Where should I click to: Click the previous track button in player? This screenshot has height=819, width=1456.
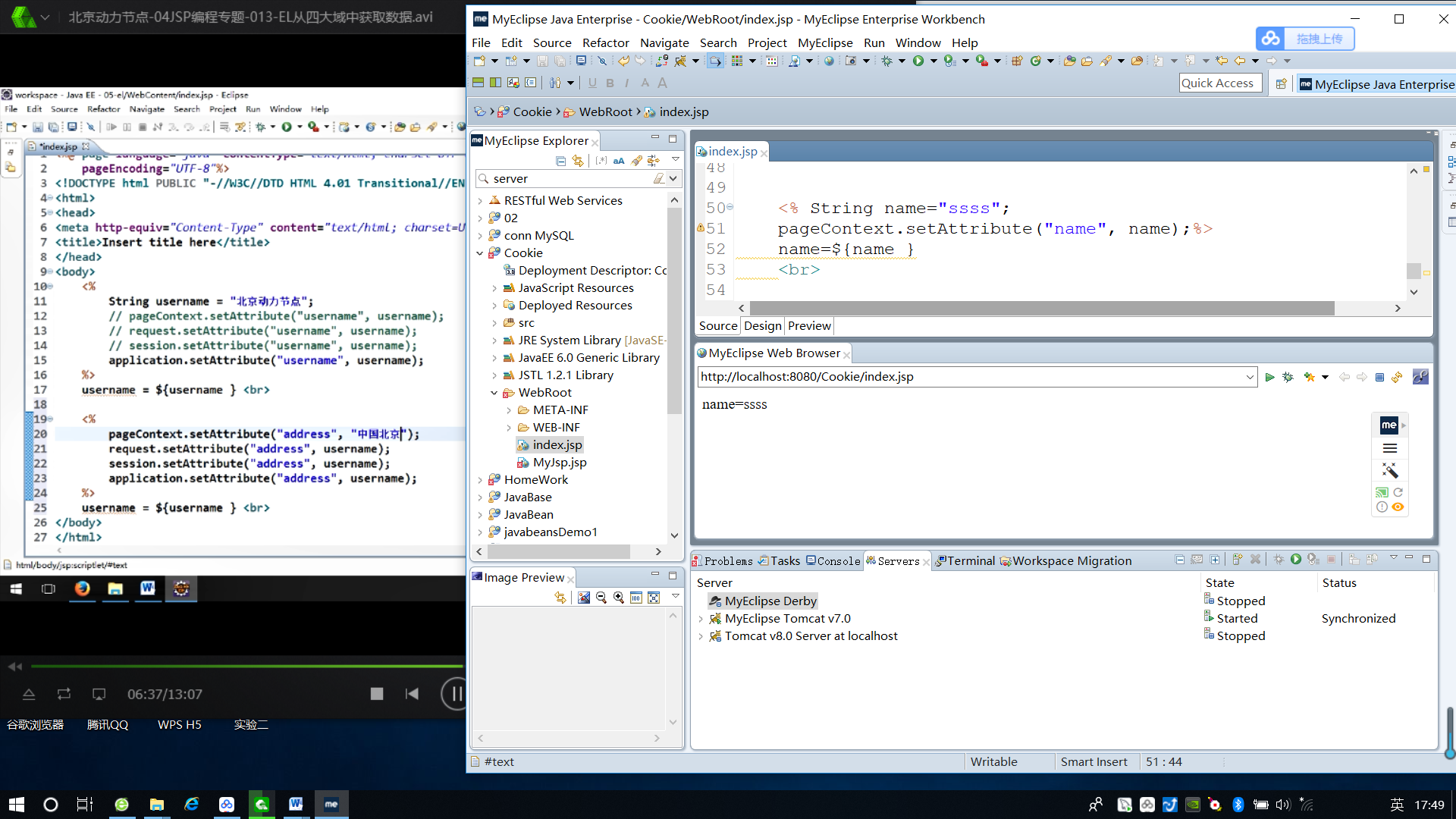point(412,694)
